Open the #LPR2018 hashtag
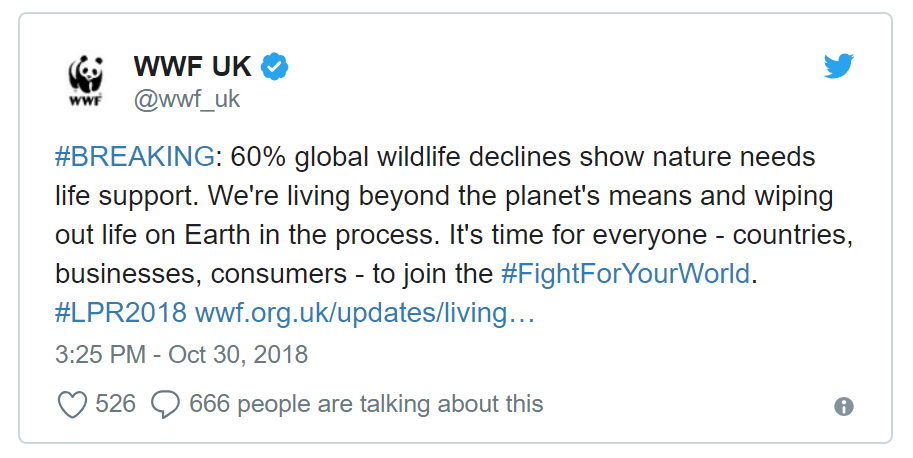This screenshot has width=913, height=458. tap(121, 313)
